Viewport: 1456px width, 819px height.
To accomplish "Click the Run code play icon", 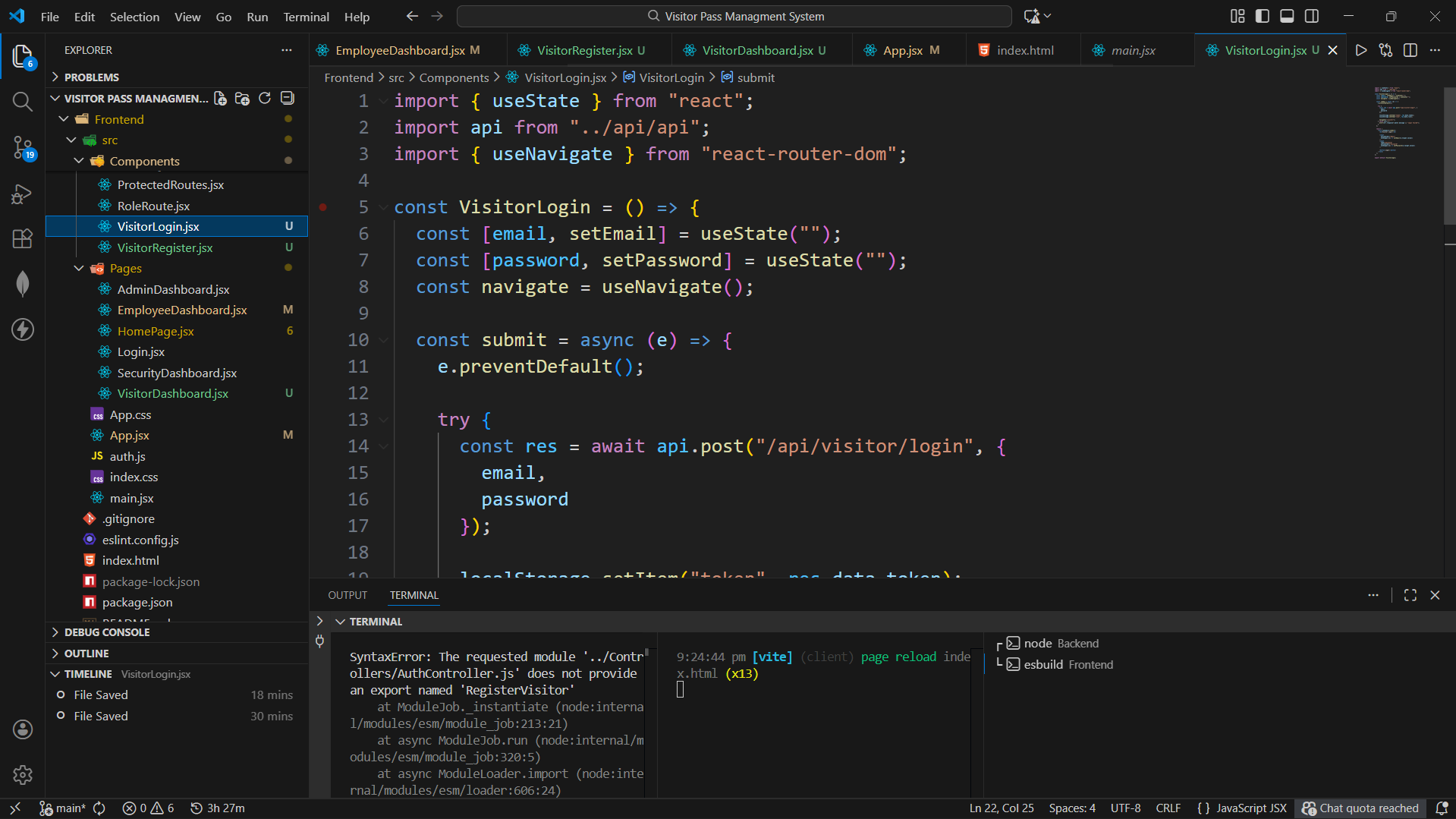I will [1361, 50].
